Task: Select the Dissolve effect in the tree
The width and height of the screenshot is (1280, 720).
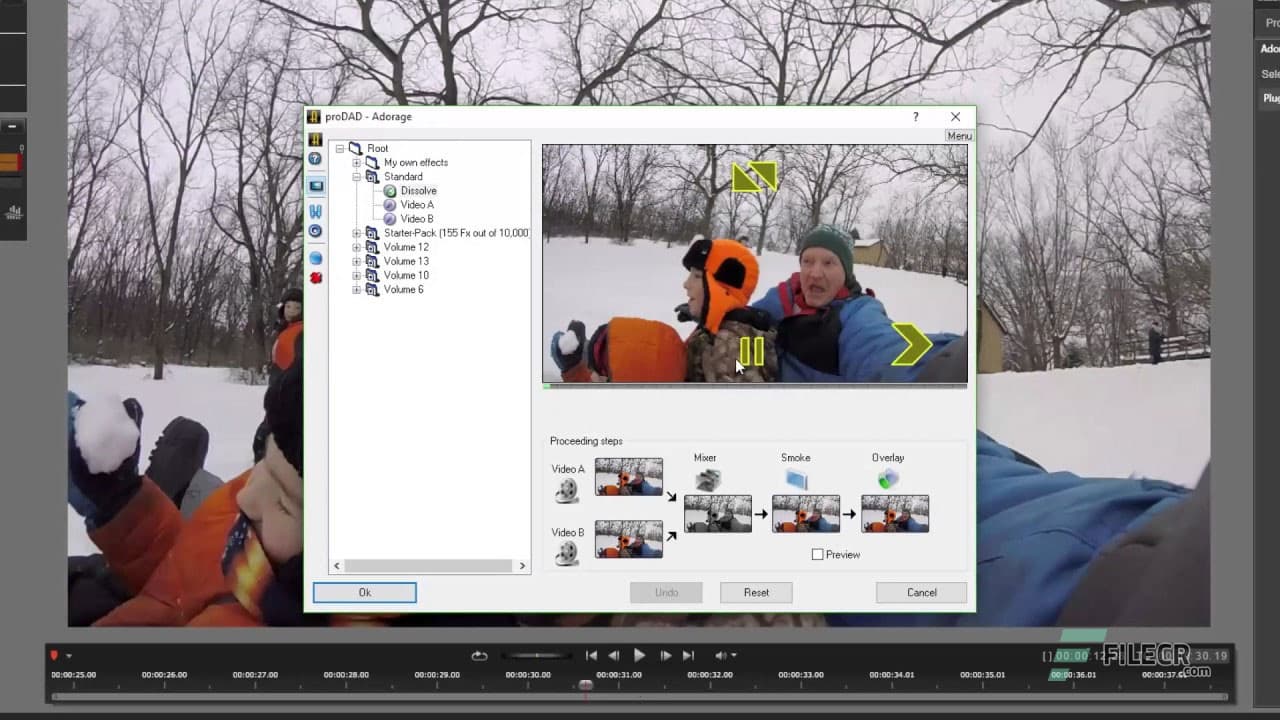Action: (418, 190)
